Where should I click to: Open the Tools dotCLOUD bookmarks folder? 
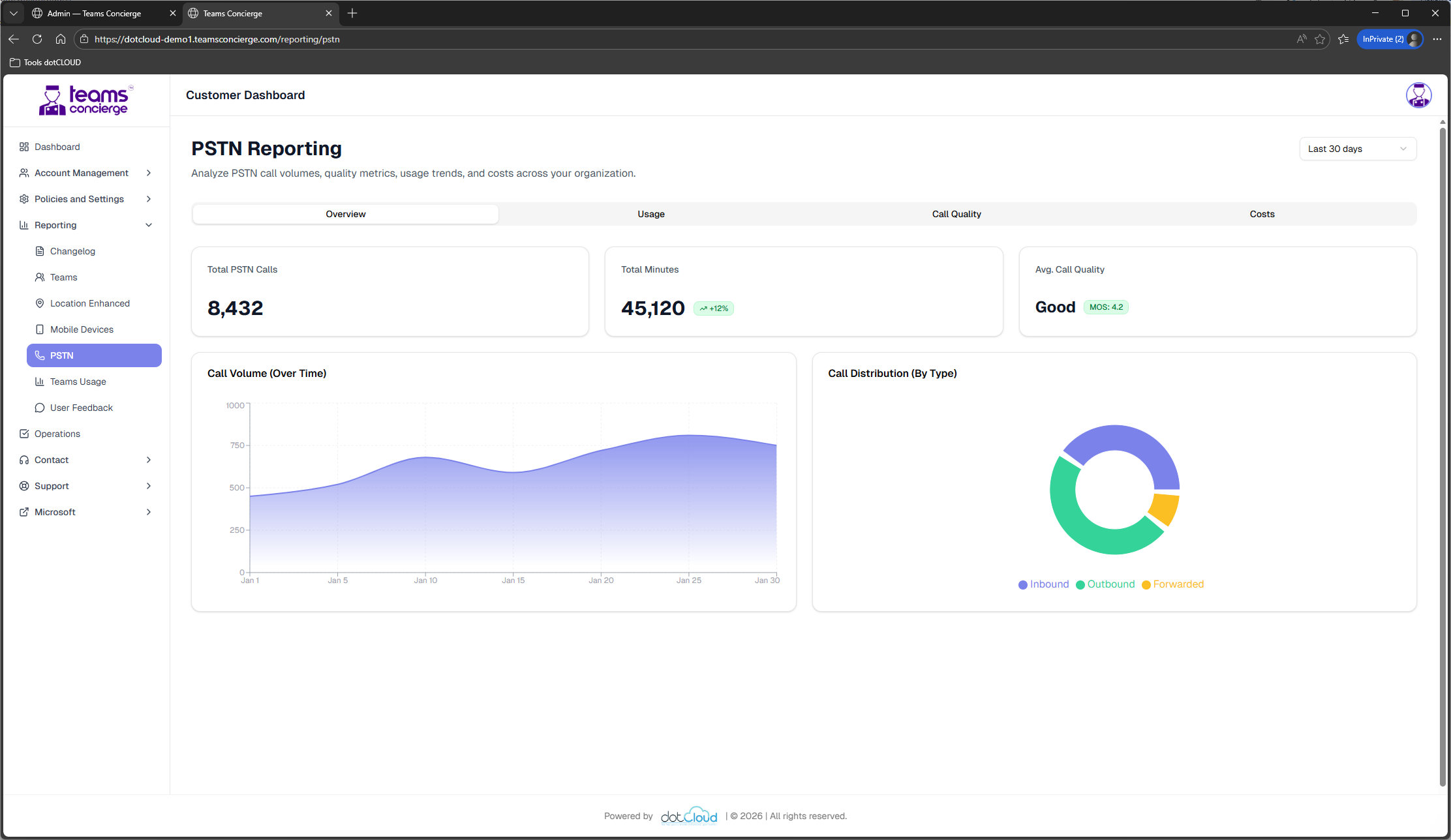pos(44,62)
